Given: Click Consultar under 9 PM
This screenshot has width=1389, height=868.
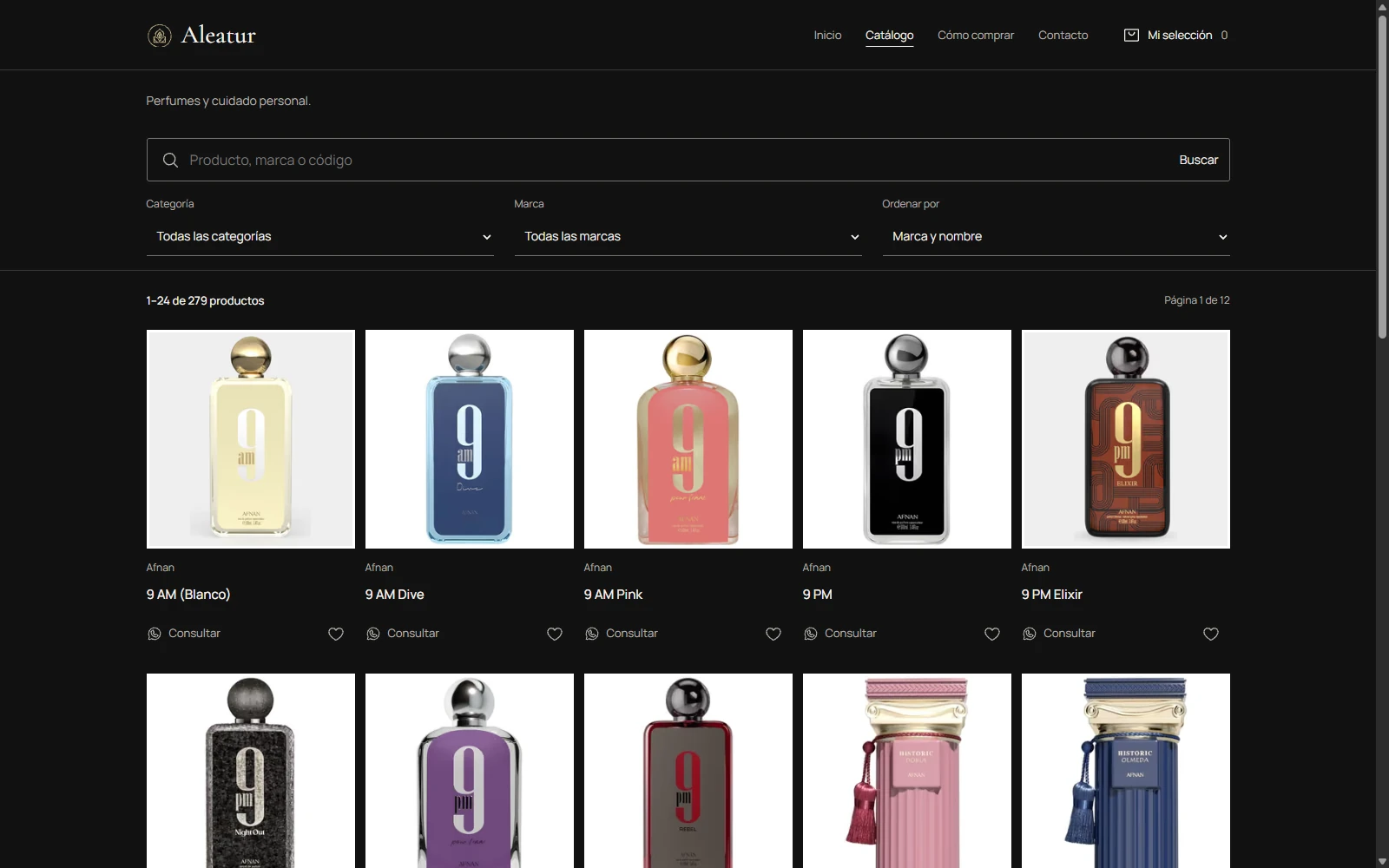Looking at the screenshot, I should (851, 634).
